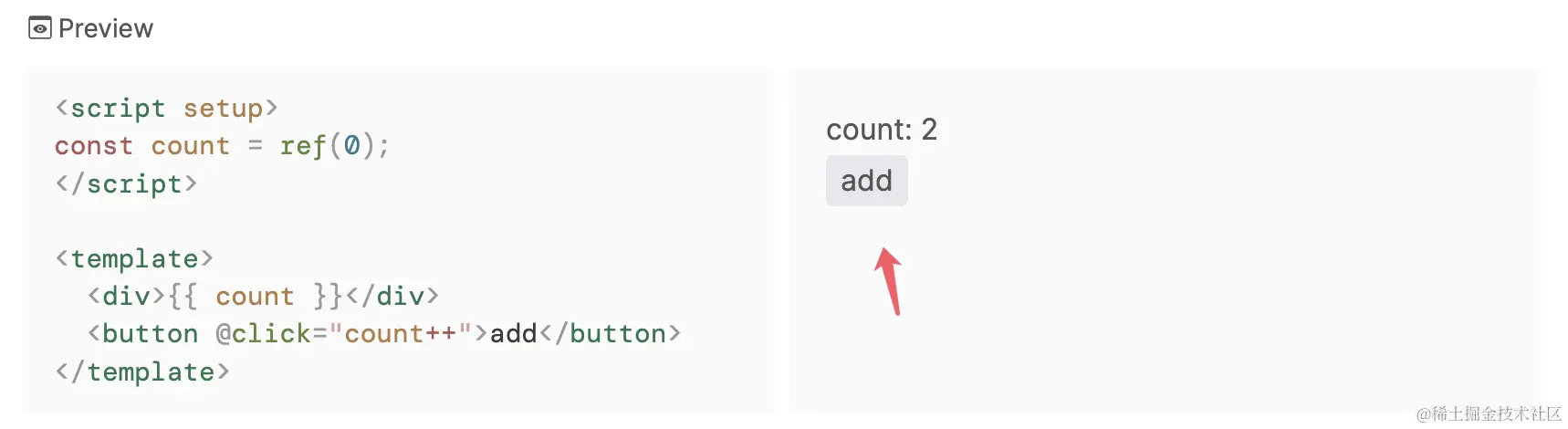Click the div count interpolation line
The height and width of the screenshot is (429, 1568).
click(263, 296)
